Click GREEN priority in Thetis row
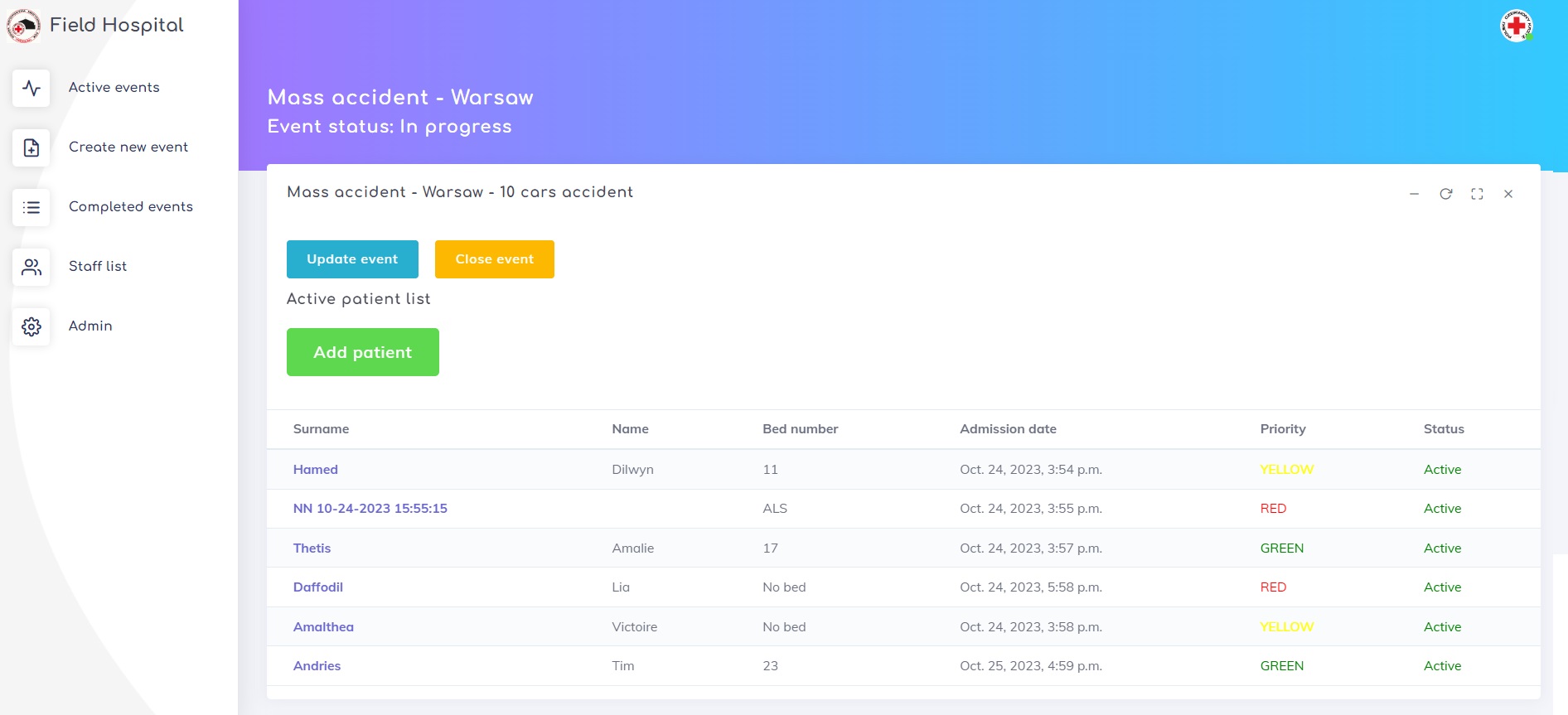The image size is (1568, 715). (1282, 548)
